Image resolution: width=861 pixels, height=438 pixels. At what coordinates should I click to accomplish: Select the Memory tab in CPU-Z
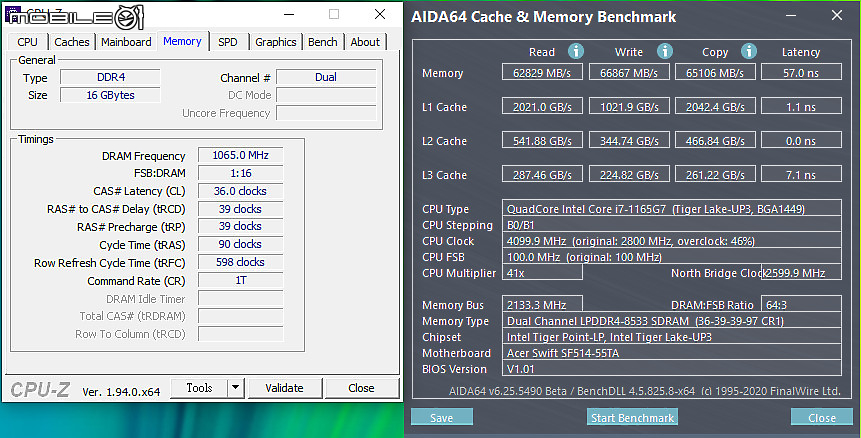point(182,41)
